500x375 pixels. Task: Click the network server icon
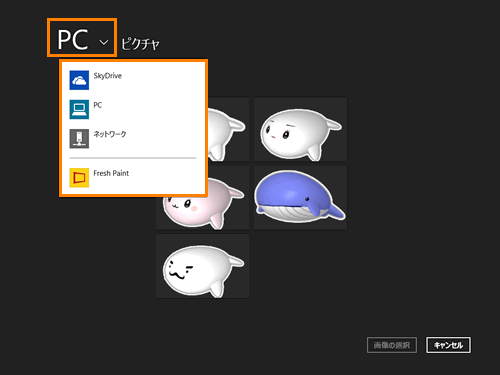(79, 138)
